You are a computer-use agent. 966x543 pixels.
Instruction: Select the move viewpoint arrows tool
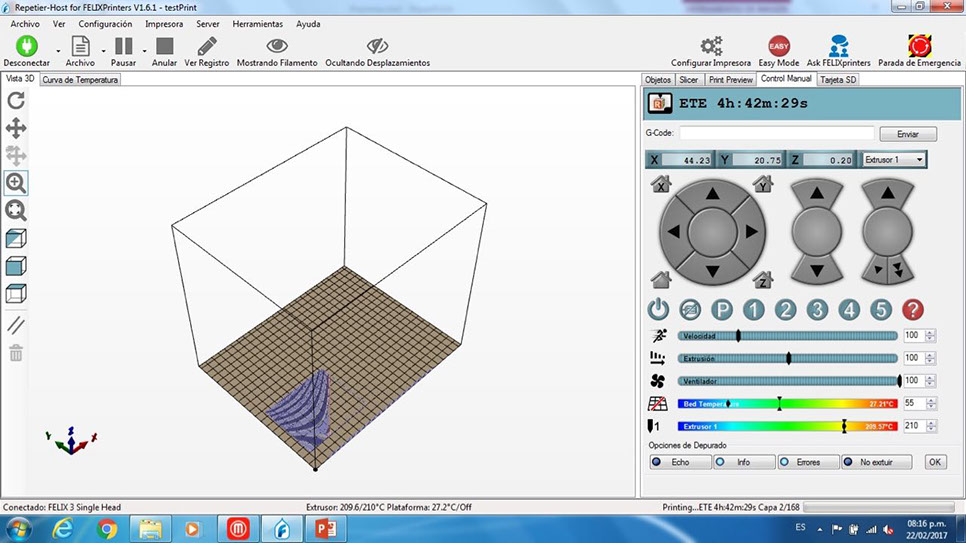pos(16,128)
